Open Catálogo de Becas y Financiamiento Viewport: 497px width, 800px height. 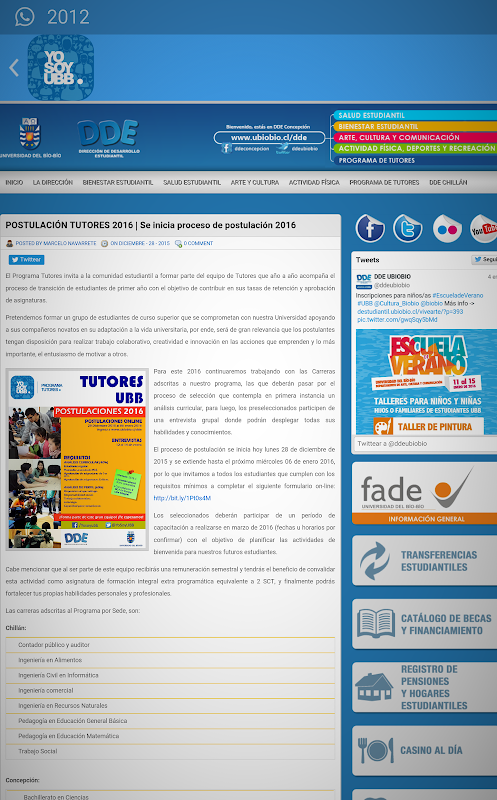(x=425, y=624)
